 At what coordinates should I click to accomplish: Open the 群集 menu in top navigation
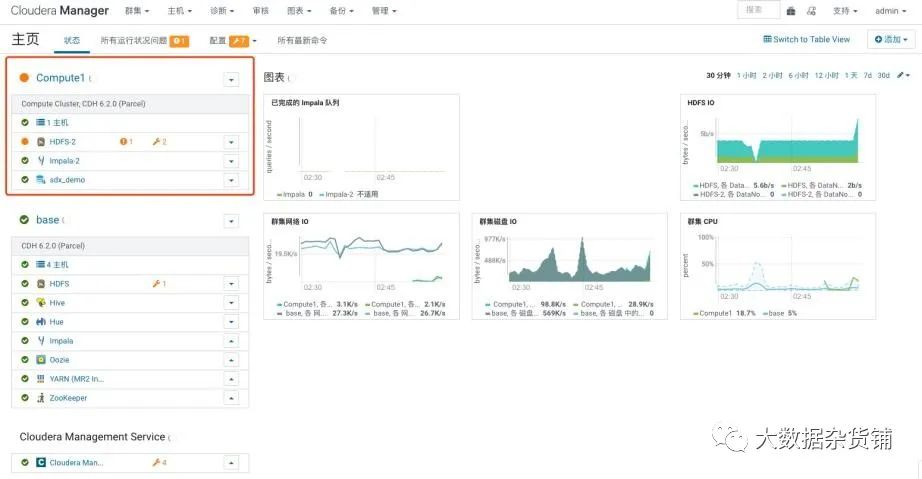(x=137, y=11)
